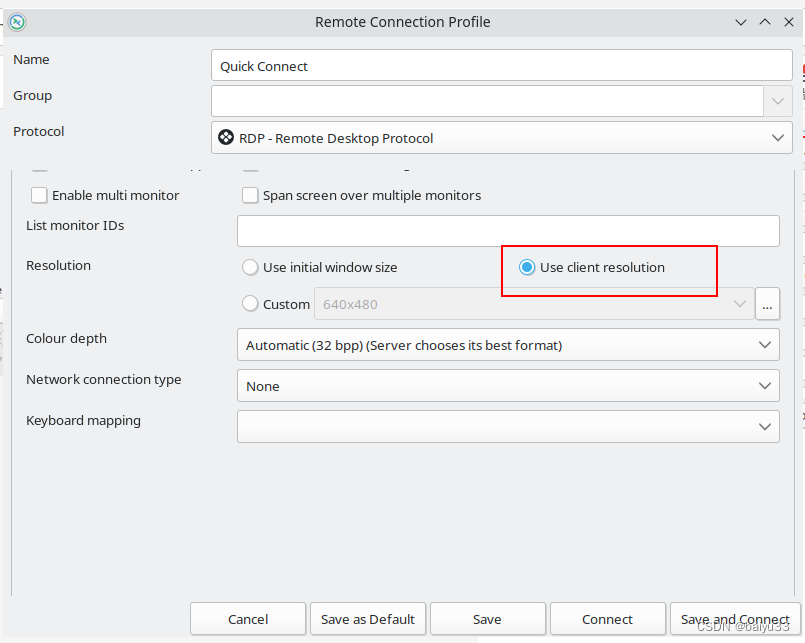Select Use initial window size radio
Image resolution: width=805 pixels, height=643 pixels.
coord(250,267)
